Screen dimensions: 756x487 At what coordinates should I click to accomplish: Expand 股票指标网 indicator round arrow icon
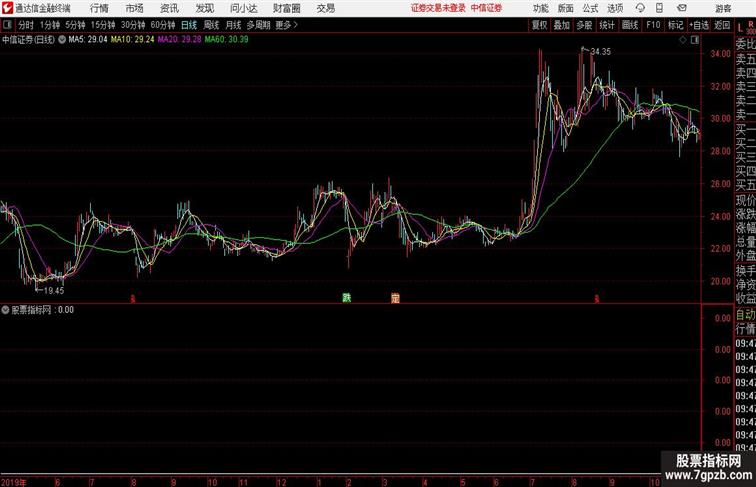point(5,310)
